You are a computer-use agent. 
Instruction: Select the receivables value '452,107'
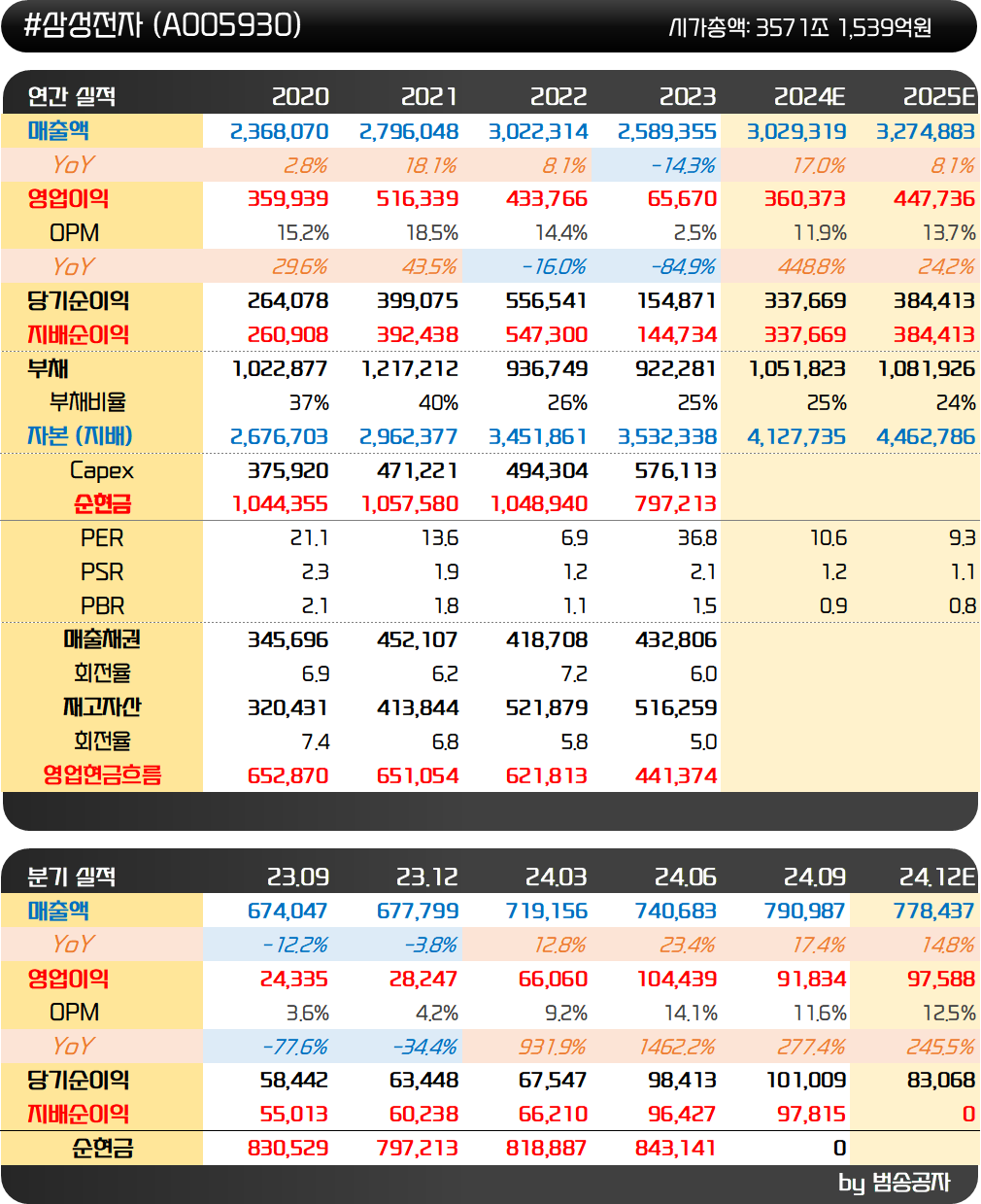418,640
